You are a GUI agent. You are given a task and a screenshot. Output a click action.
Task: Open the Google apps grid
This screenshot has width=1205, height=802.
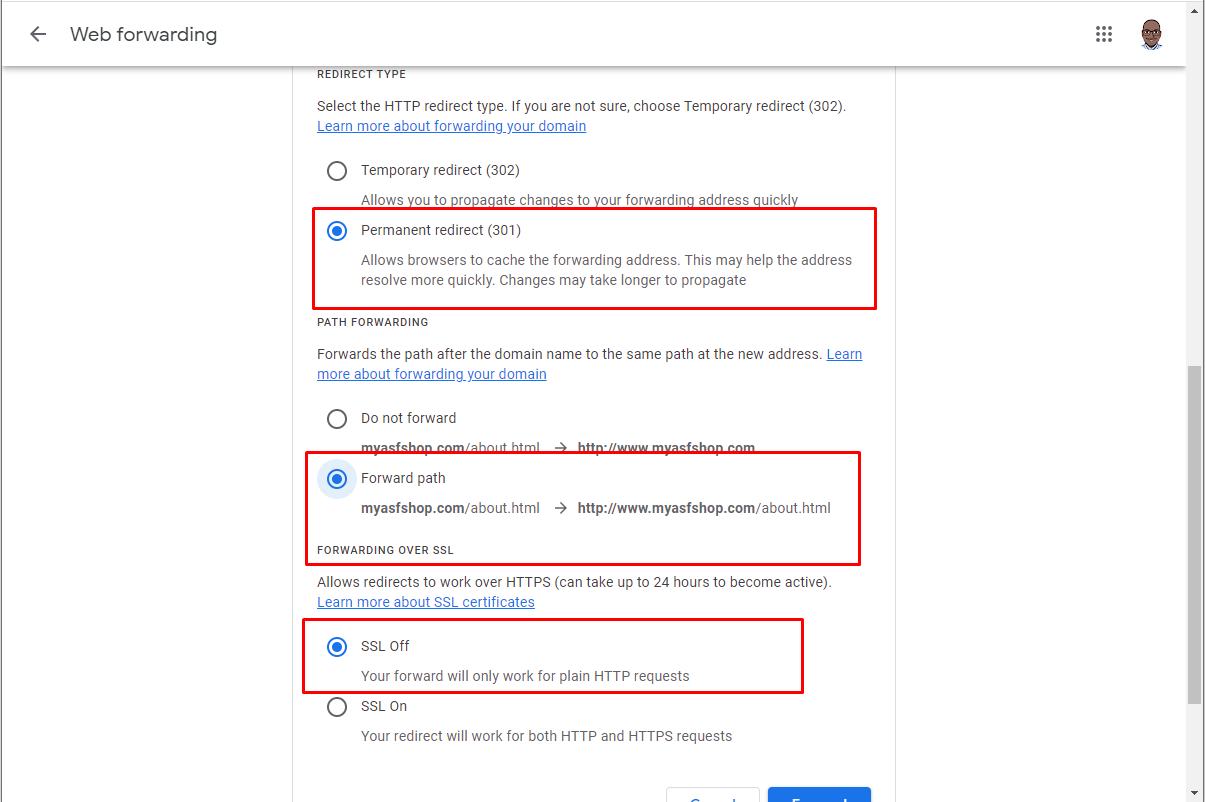coord(1104,34)
